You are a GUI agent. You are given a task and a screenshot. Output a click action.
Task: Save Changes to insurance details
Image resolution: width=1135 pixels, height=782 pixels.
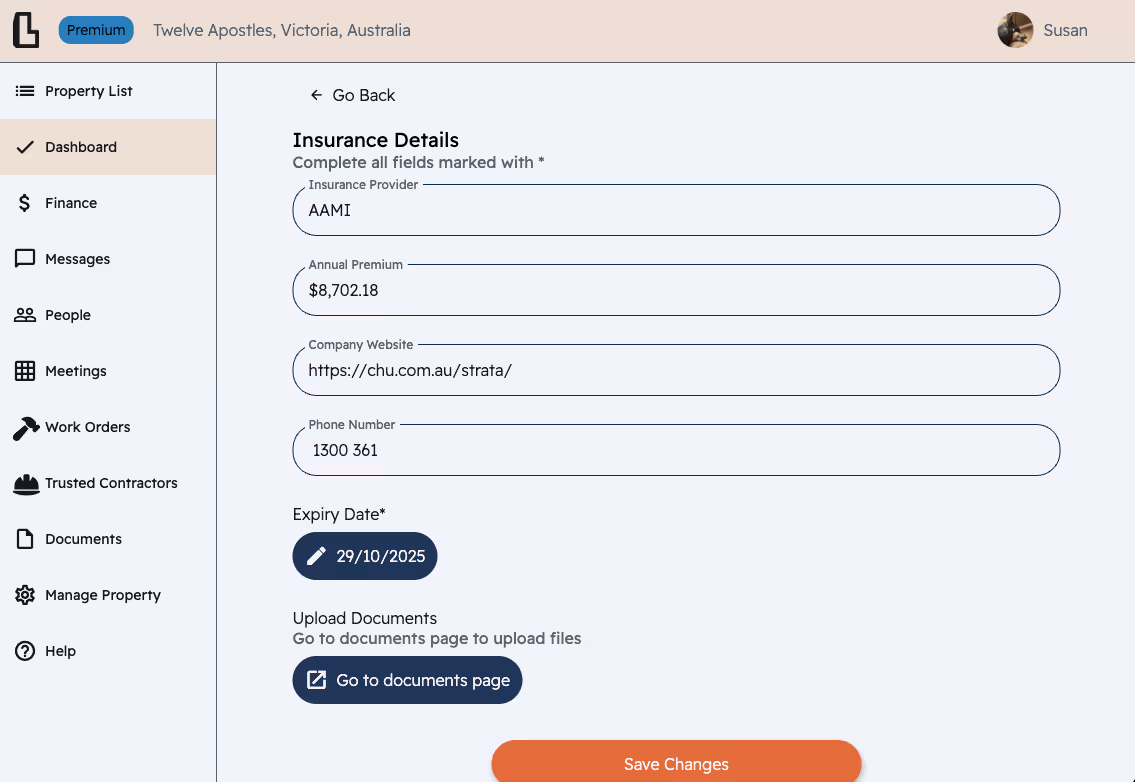point(676,761)
